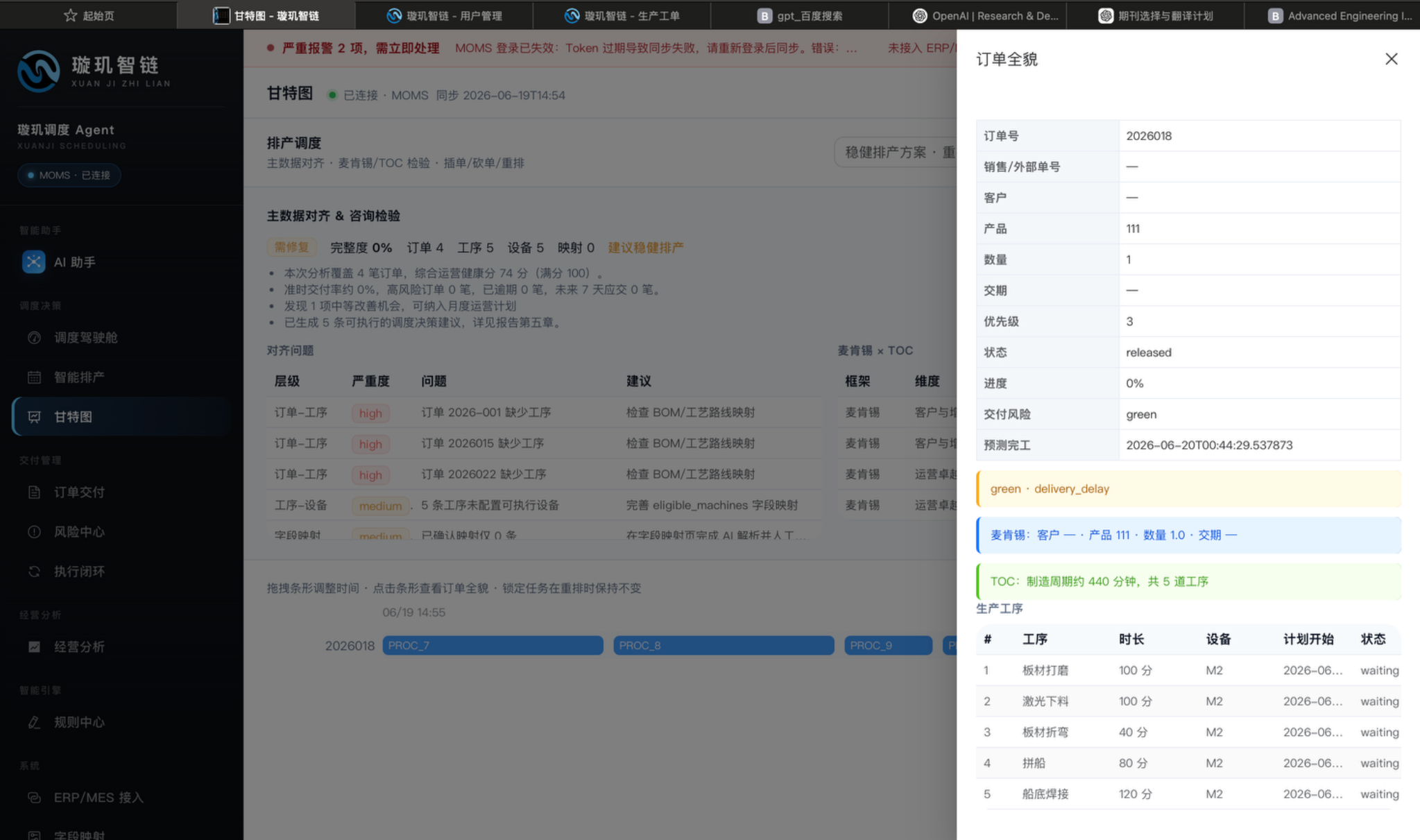
Task: Click the 起始页 star icon
Action: [x=70, y=15]
